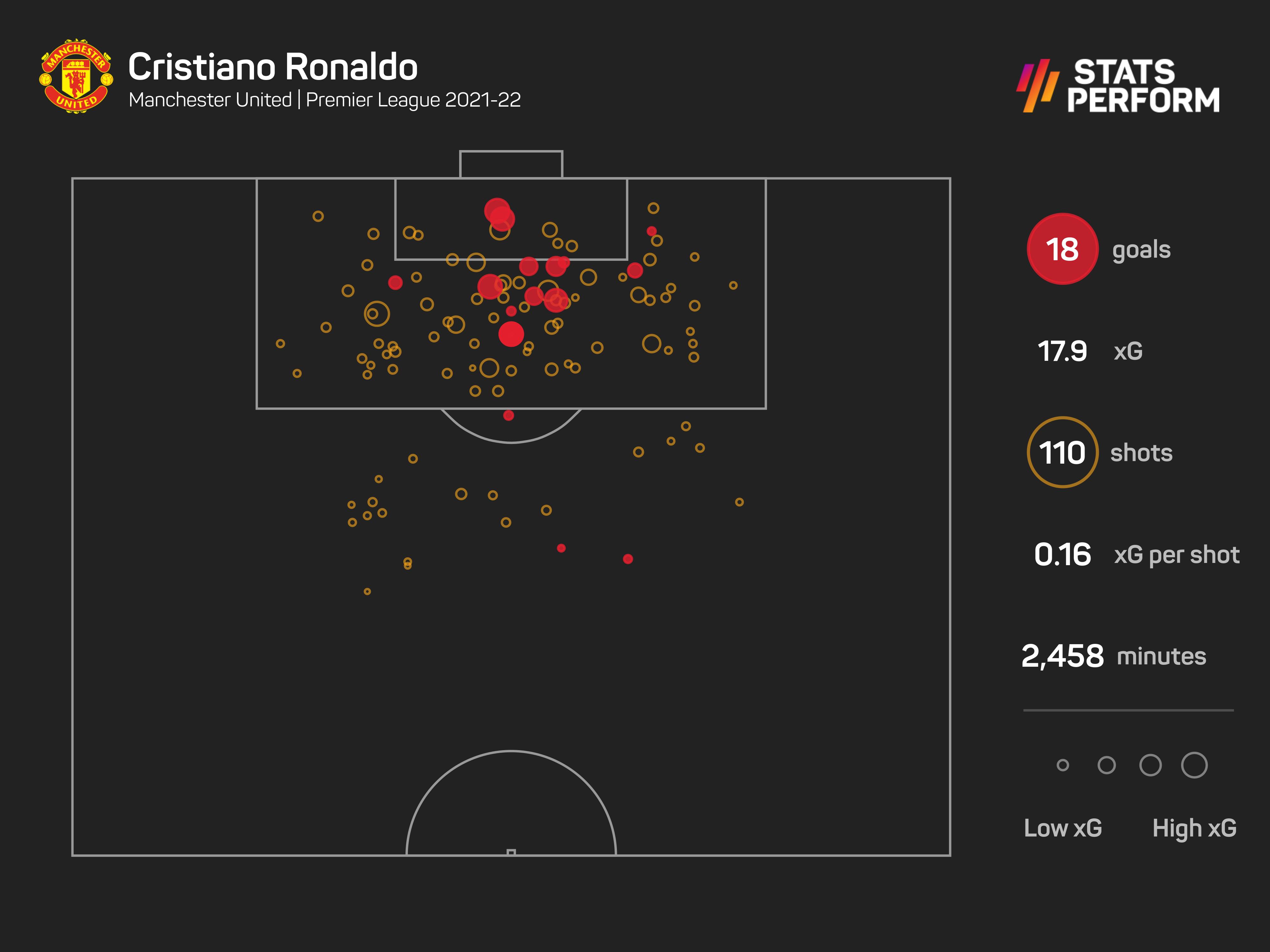Select the rightmost shot marker outside the box
Viewport: 1270px width, 952px height.
tap(739, 502)
